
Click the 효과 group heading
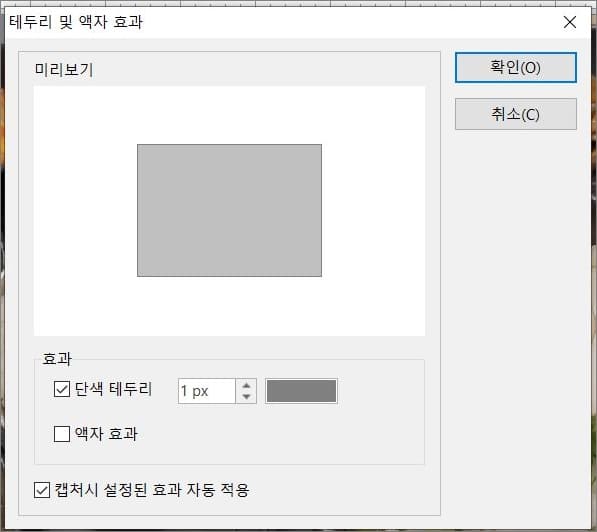[x=57, y=359]
